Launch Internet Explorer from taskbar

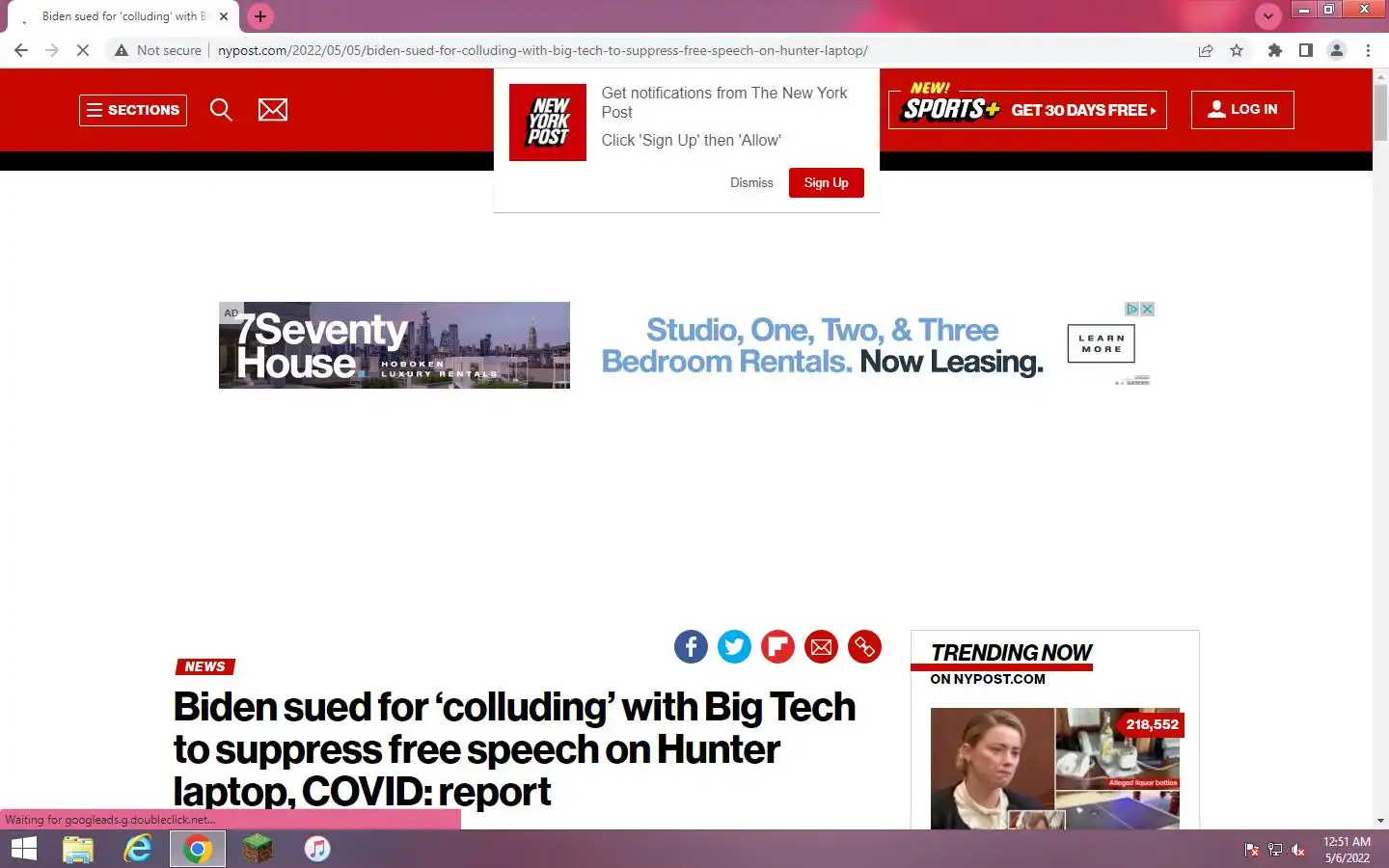point(138,849)
